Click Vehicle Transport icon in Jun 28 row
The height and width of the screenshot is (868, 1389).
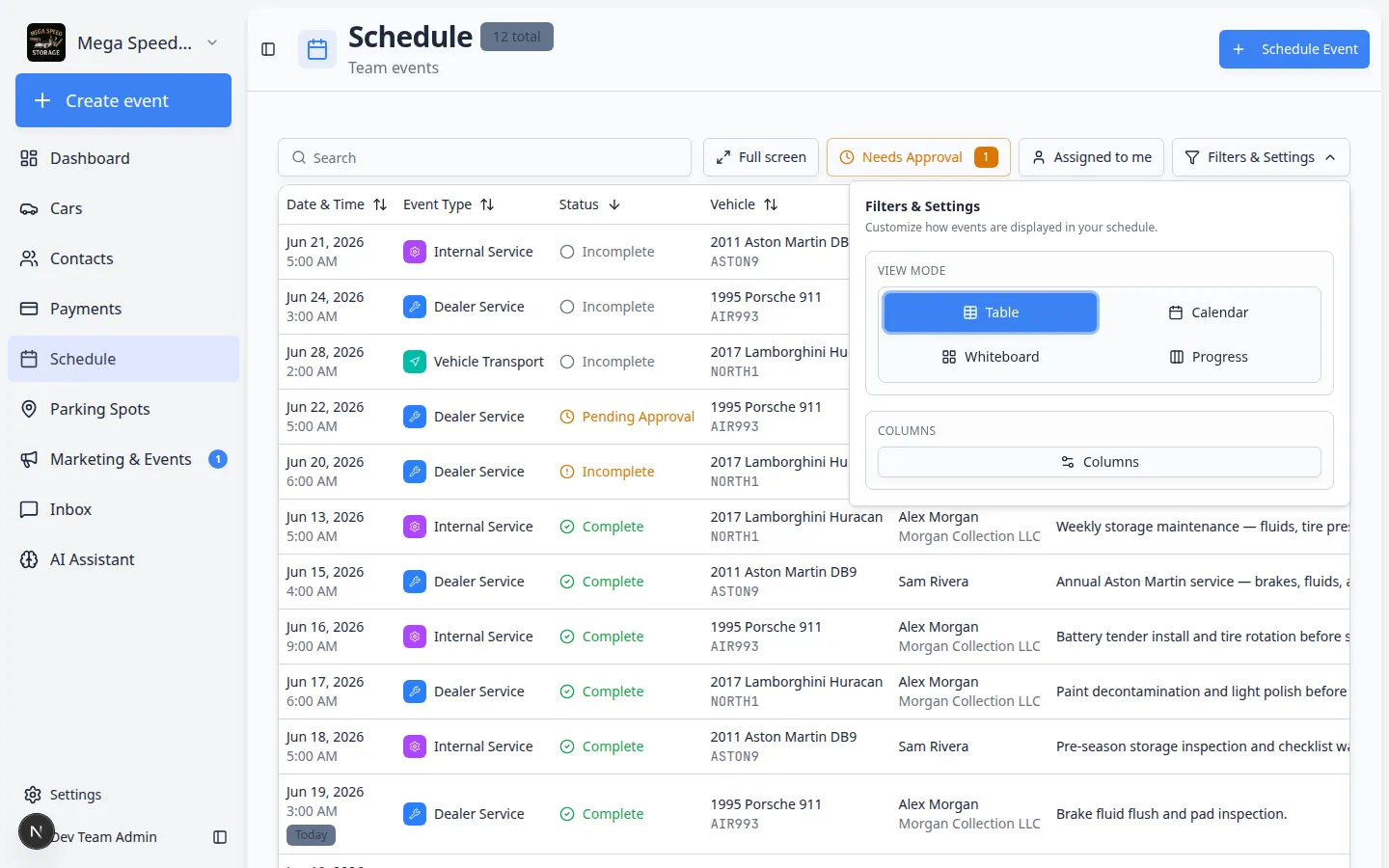[x=415, y=362]
